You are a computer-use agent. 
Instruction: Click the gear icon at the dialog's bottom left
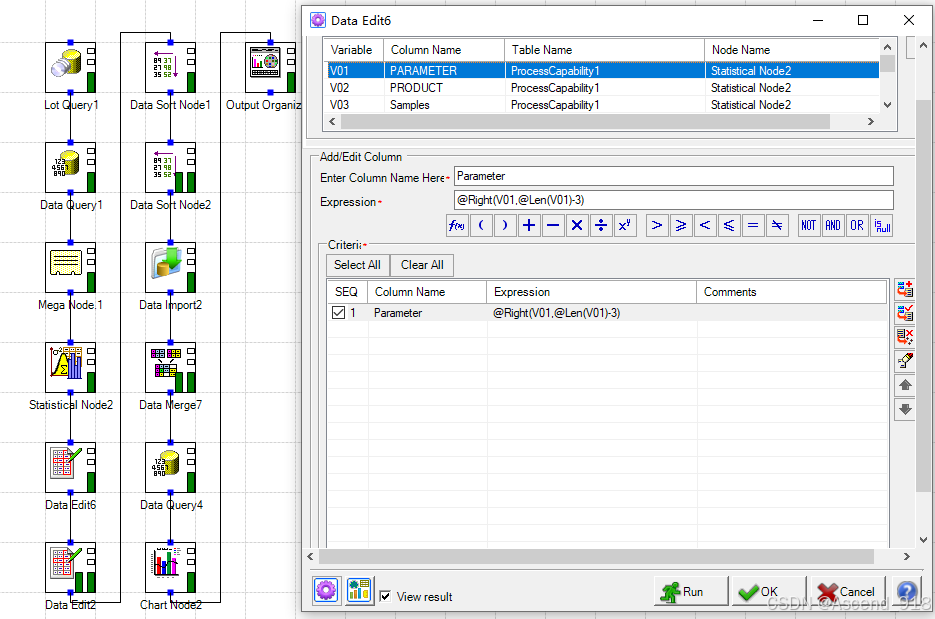click(325, 590)
